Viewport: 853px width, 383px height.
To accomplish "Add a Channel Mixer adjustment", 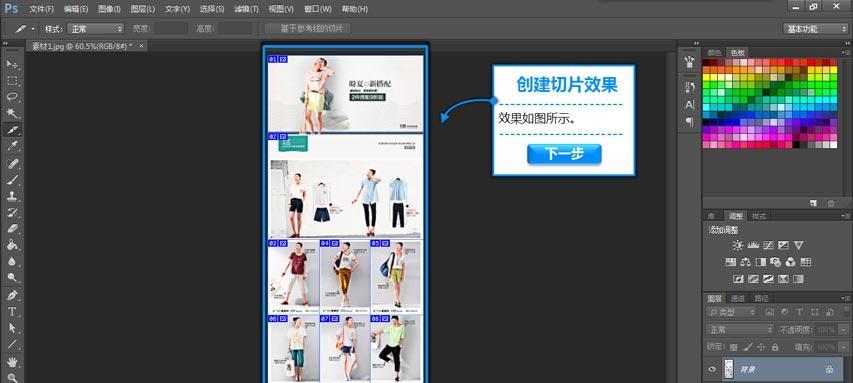I will (790, 262).
